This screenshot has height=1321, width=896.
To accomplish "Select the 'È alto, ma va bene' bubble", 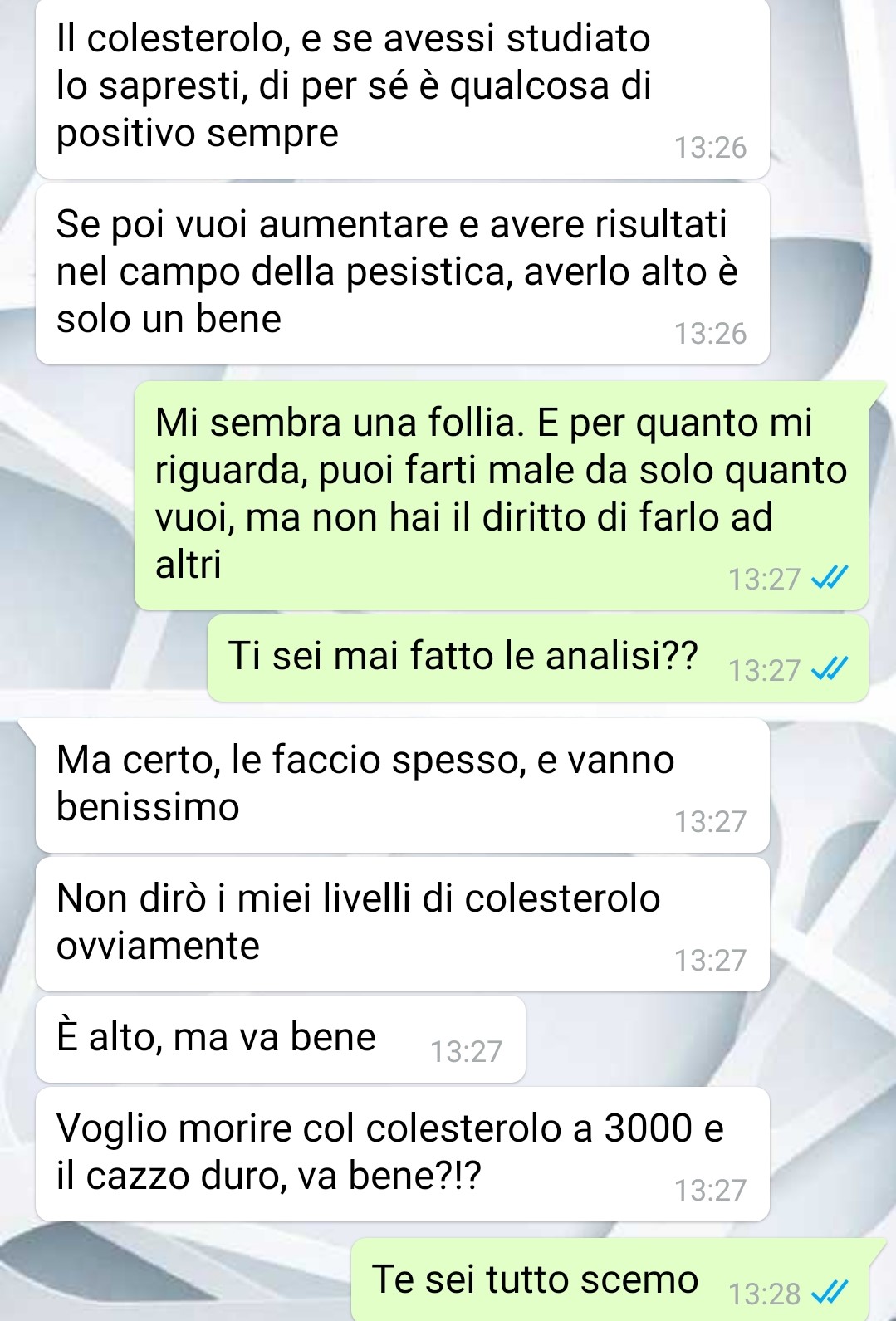I will [281, 1040].
